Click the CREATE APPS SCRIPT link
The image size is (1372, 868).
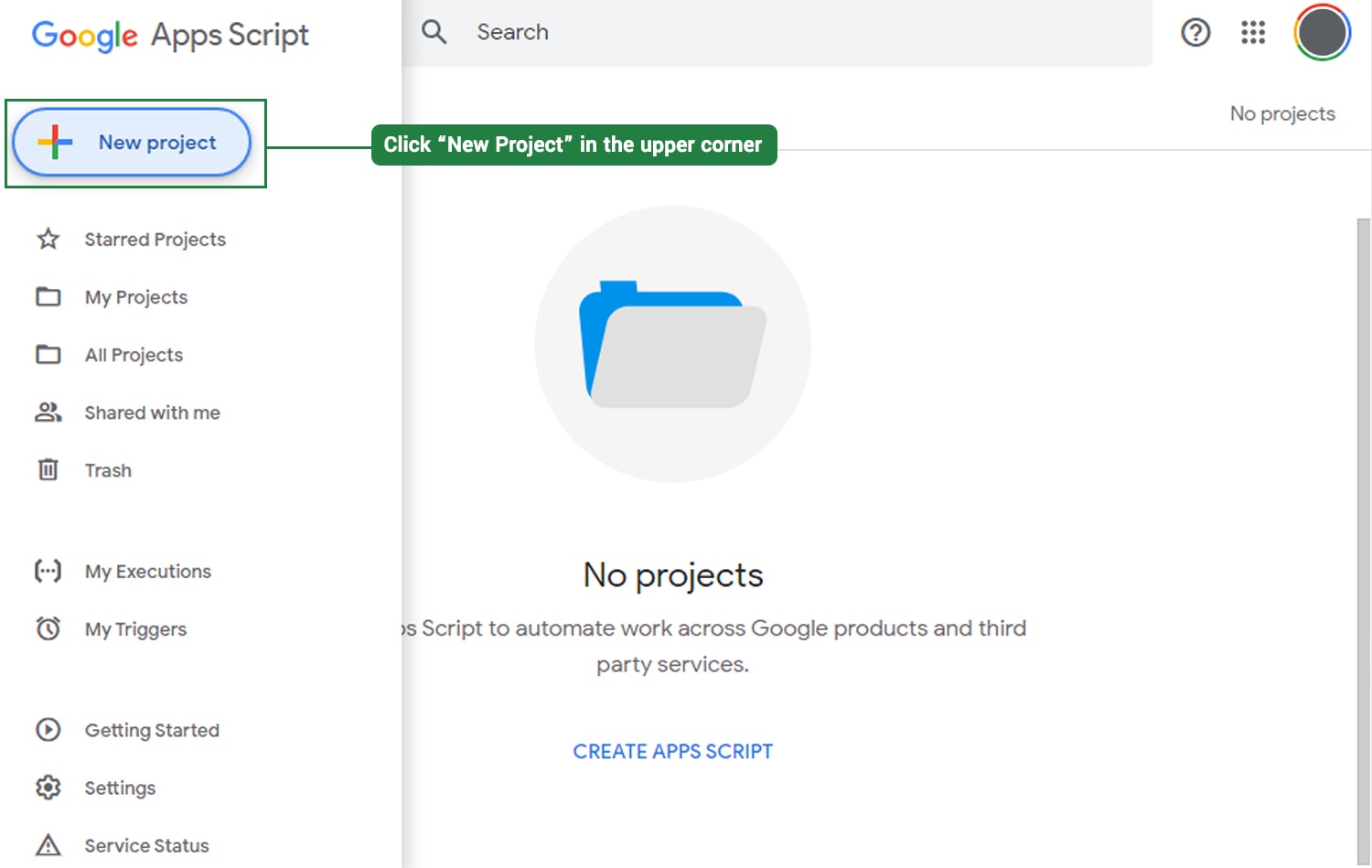point(672,751)
